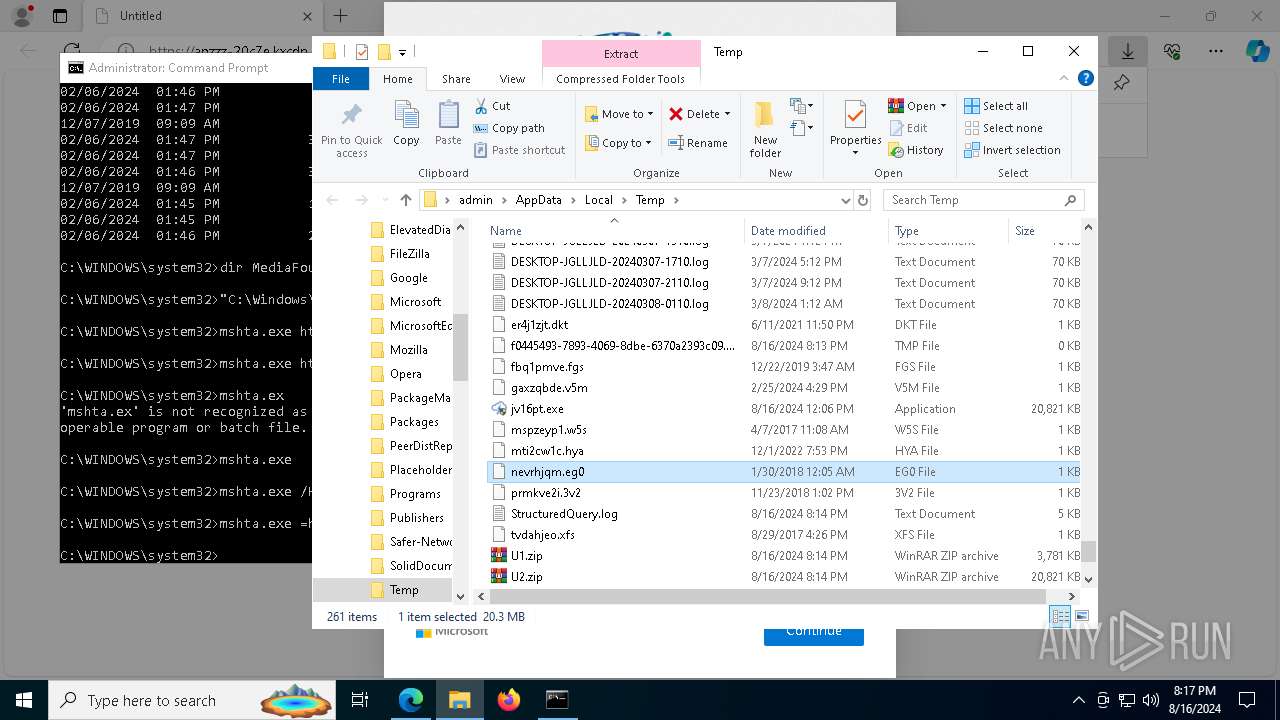
Task: Click Edge browser Downloads icon
Action: click(1127, 51)
